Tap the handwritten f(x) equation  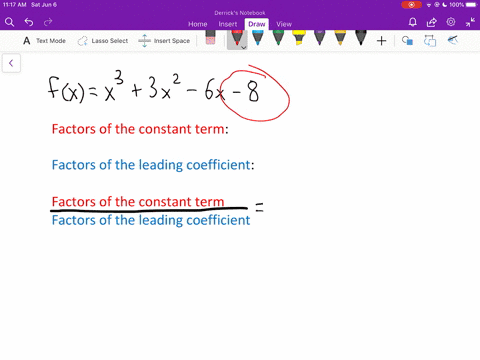coord(153,88)
